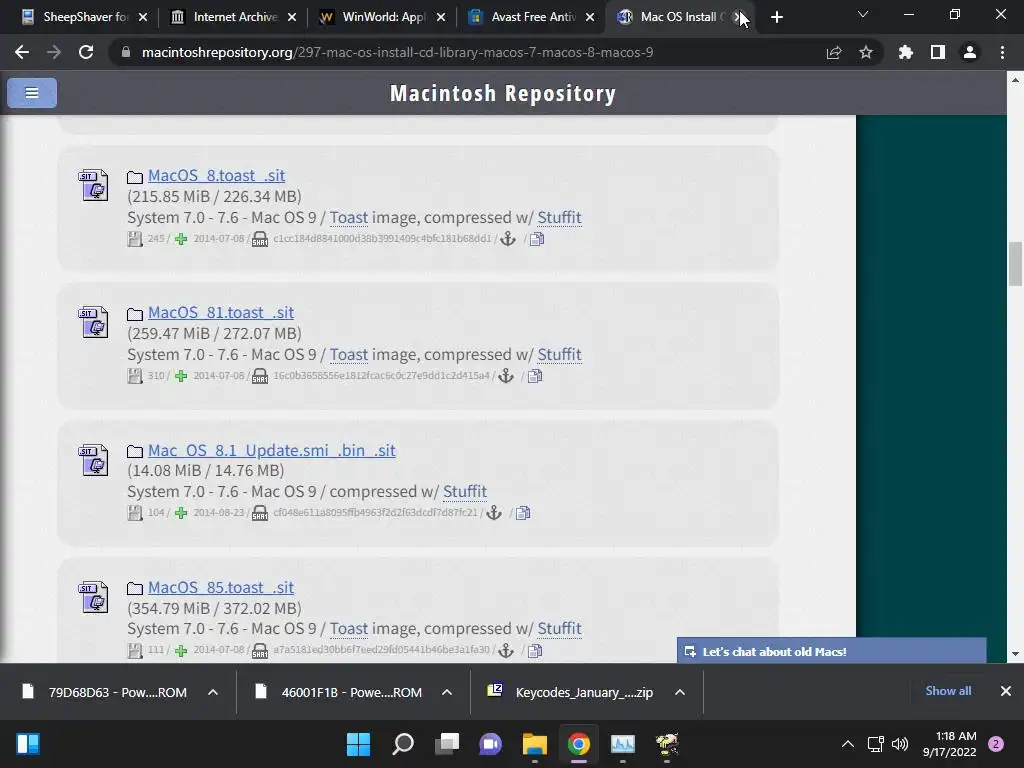Open the Windows Start menu

tap(358, 744)
